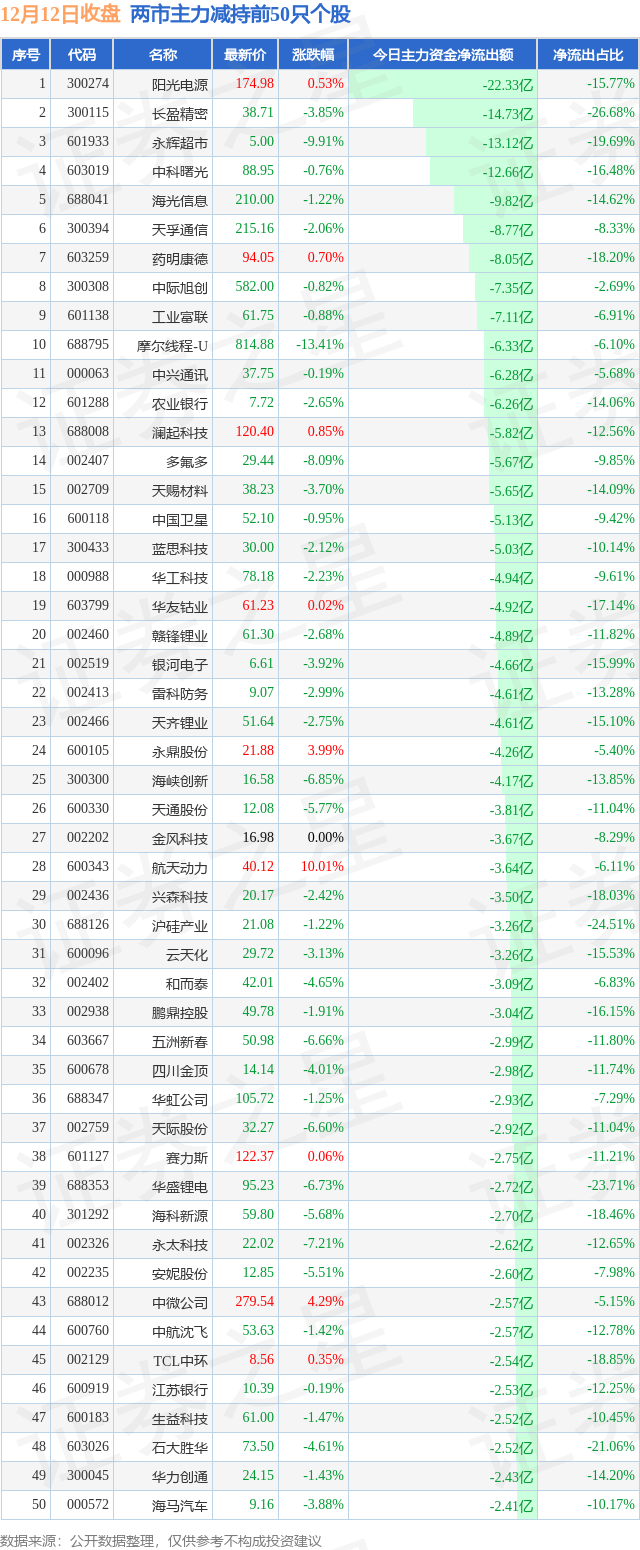Select stock name 海光信息
Viewport: 640px width, 1550px height.
[180, 200]
